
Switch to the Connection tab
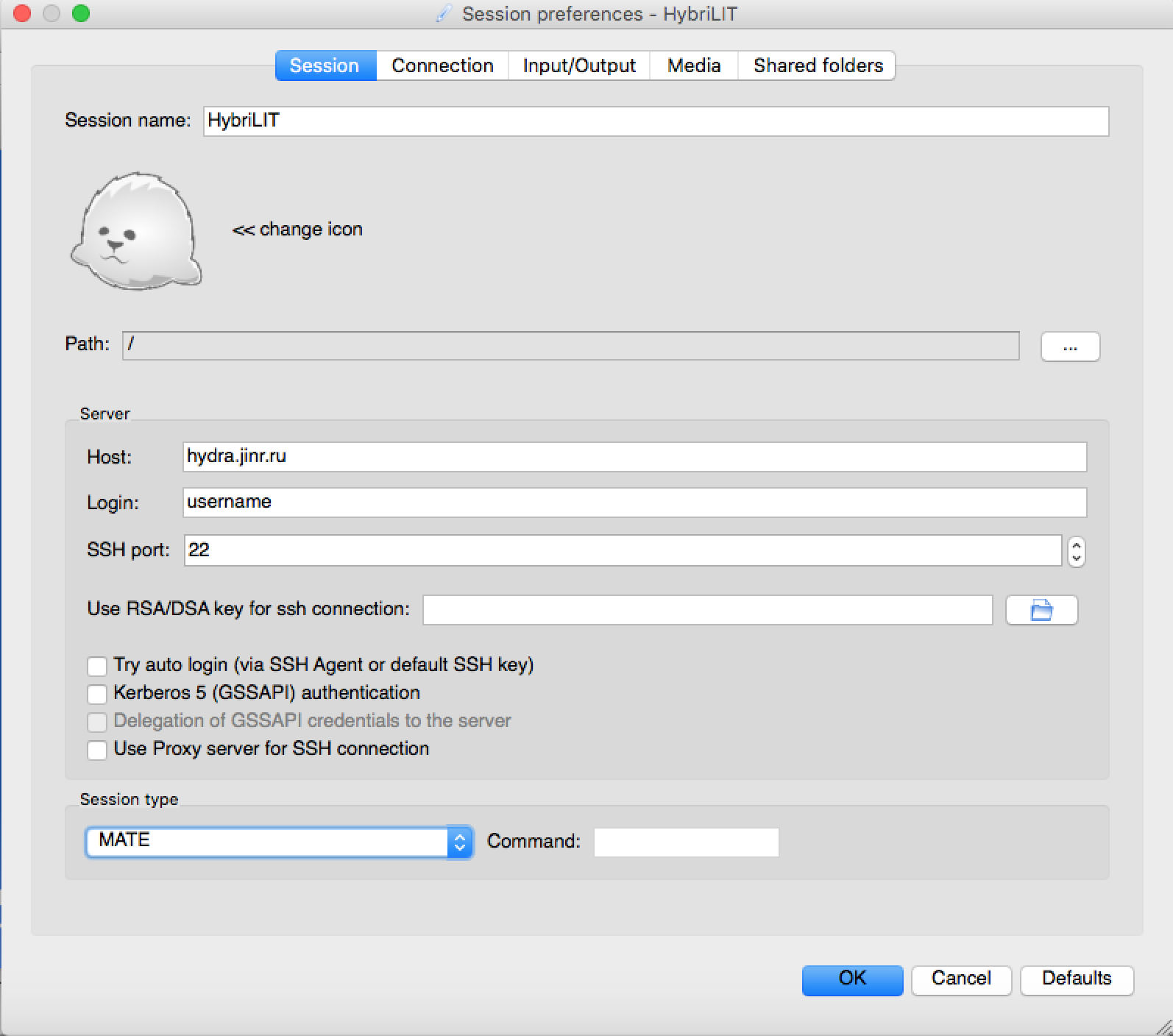(442, 65)
